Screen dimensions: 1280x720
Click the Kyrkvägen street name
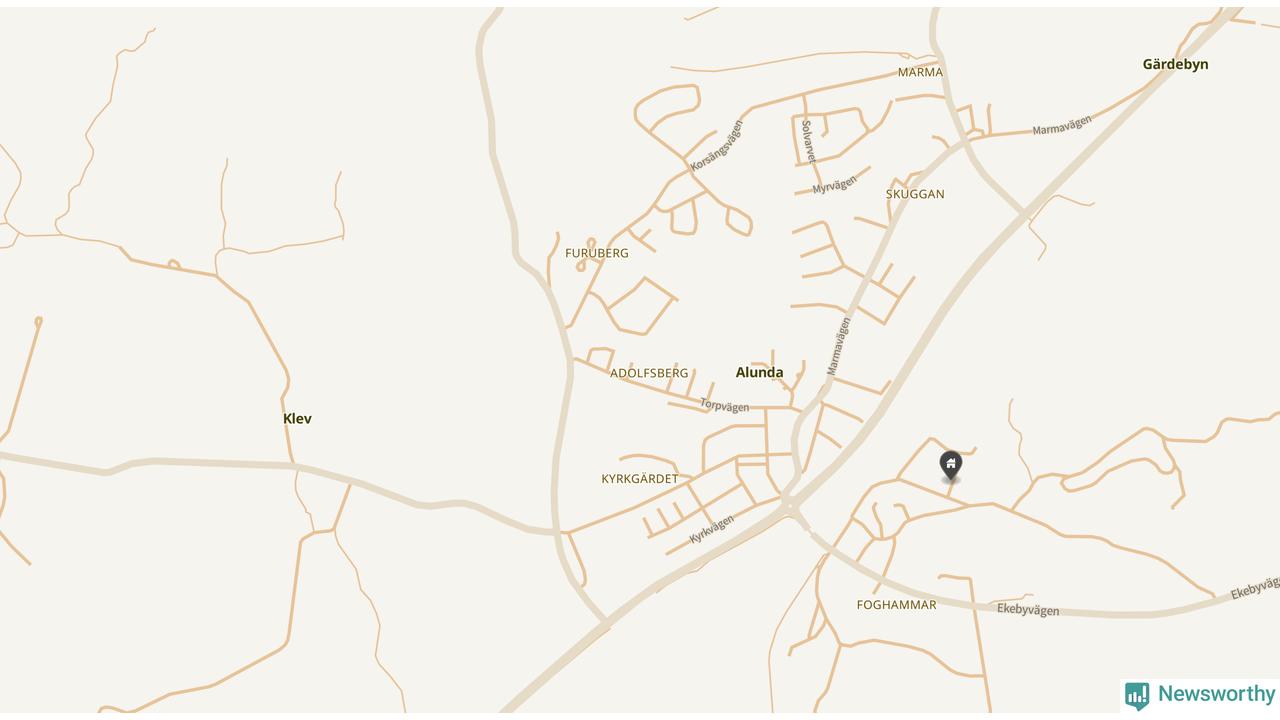(x=712, y=529)
